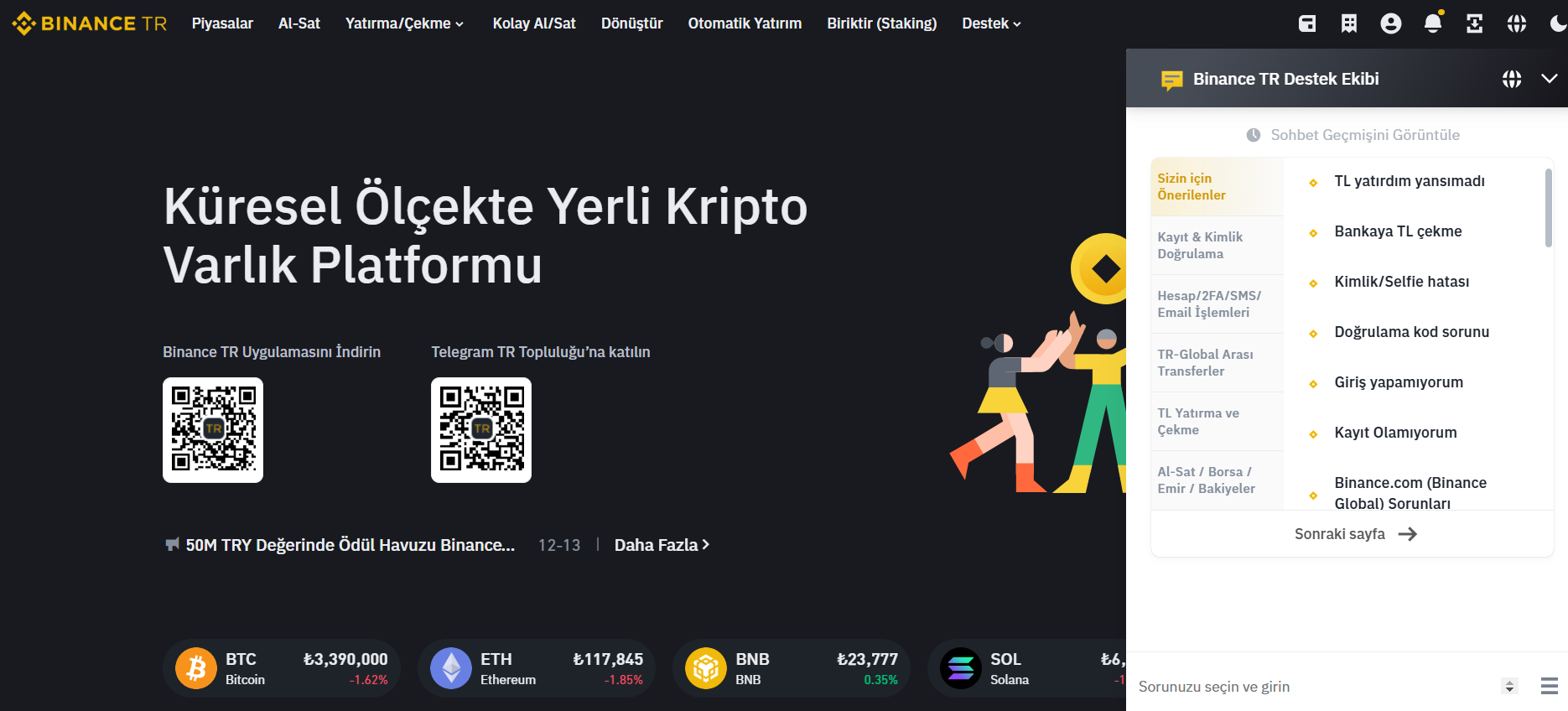The height and width of the screenshot is (711, 1568).
Task: Click the Bitcoin coin icon
Action: point(196,668)
